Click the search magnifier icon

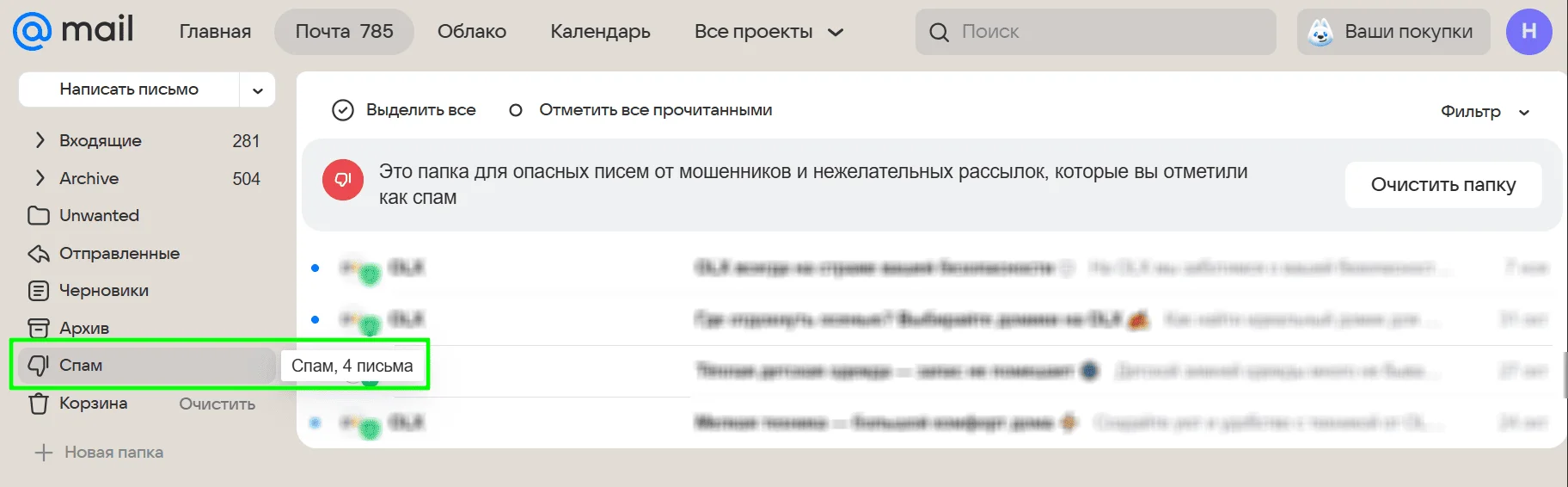(940, 33)
